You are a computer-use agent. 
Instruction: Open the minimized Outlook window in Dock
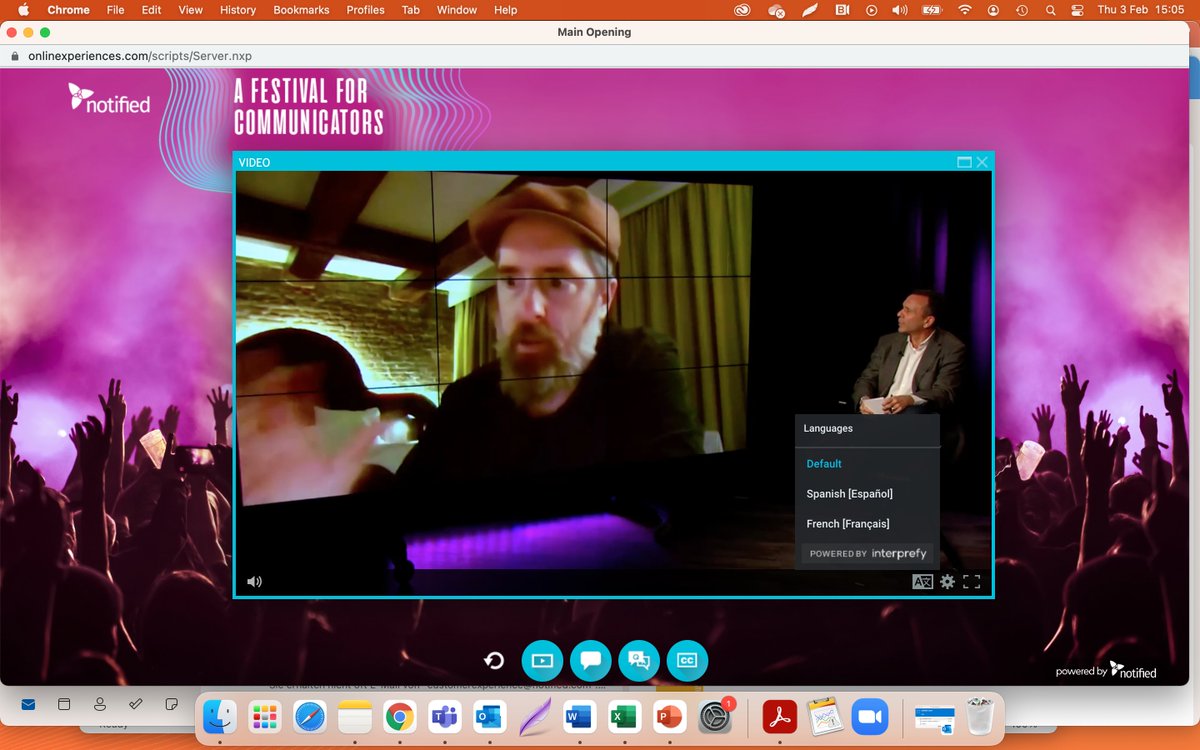934,717
